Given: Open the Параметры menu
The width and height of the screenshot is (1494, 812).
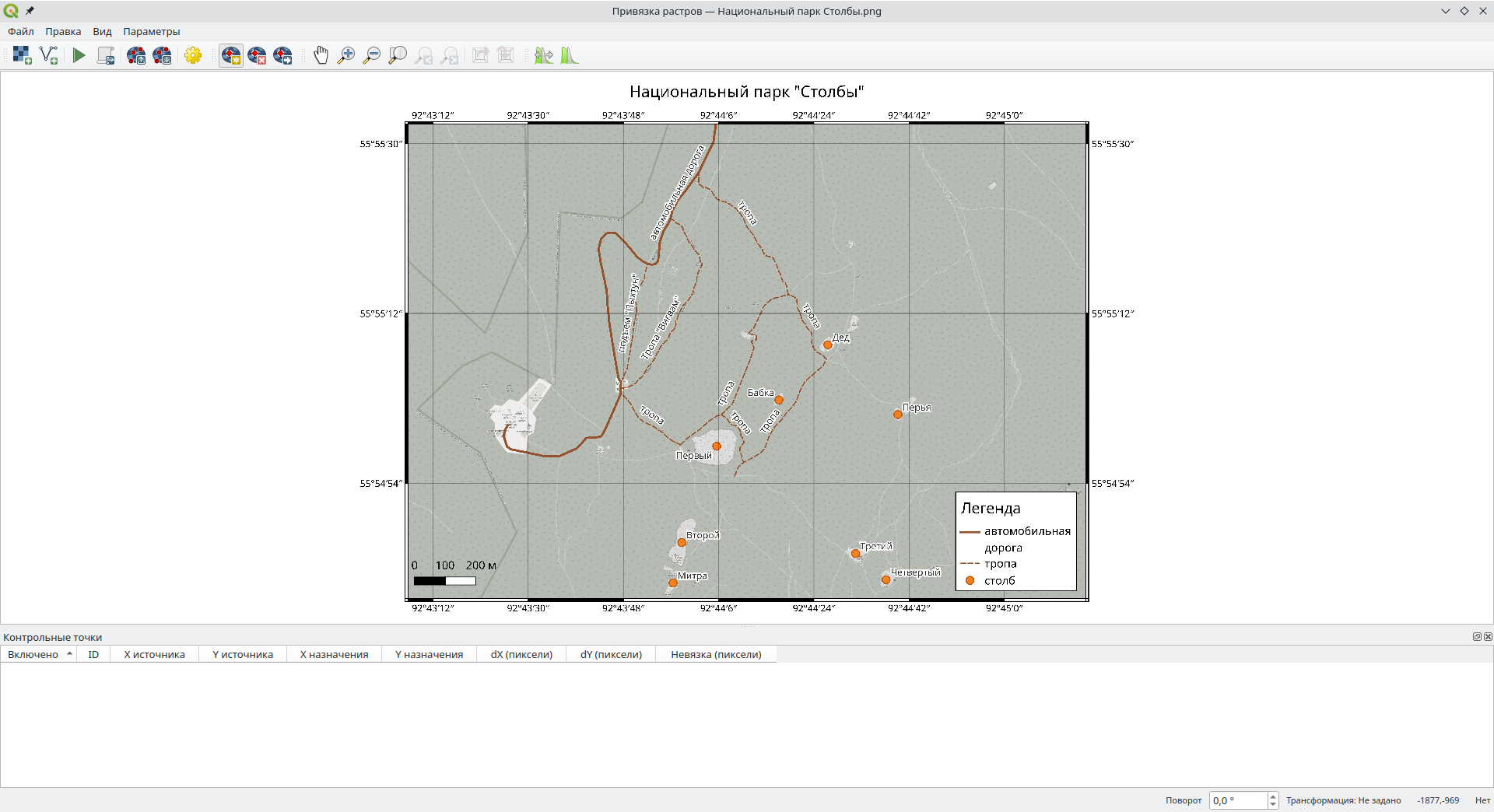Looking at the screenshot, I should [x=151, y=31].
